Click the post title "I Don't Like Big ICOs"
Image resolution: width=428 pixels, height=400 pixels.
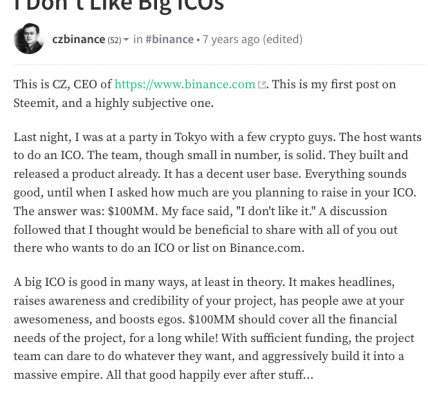[119, 5]
